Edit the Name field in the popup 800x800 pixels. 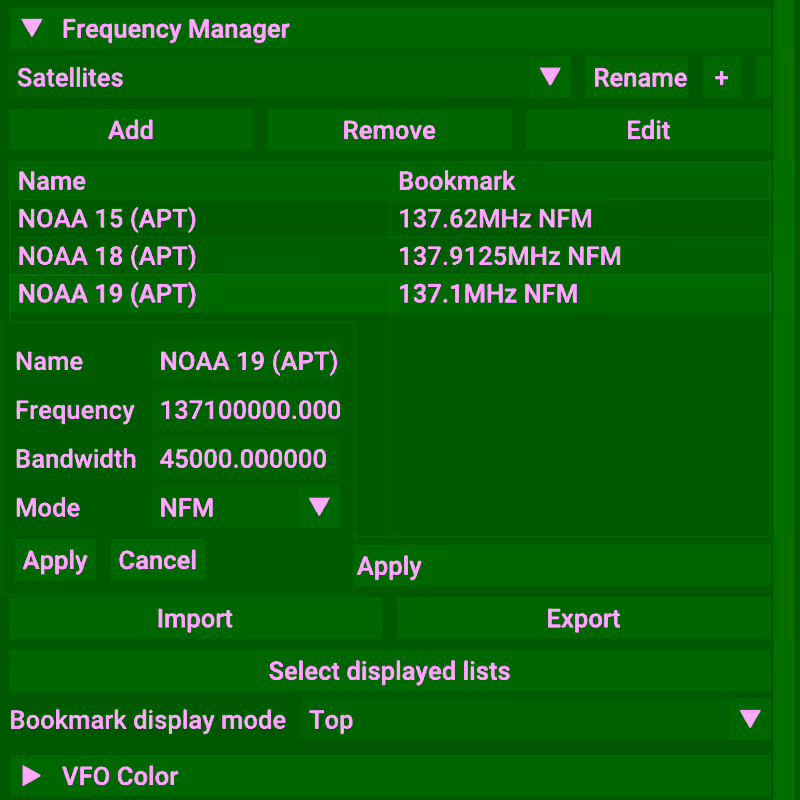click(246, 361)
